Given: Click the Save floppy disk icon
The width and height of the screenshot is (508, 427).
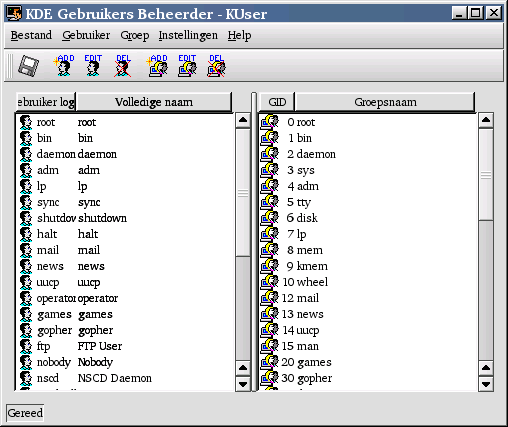Looking at the screenshot, I should tap(28, 66).
